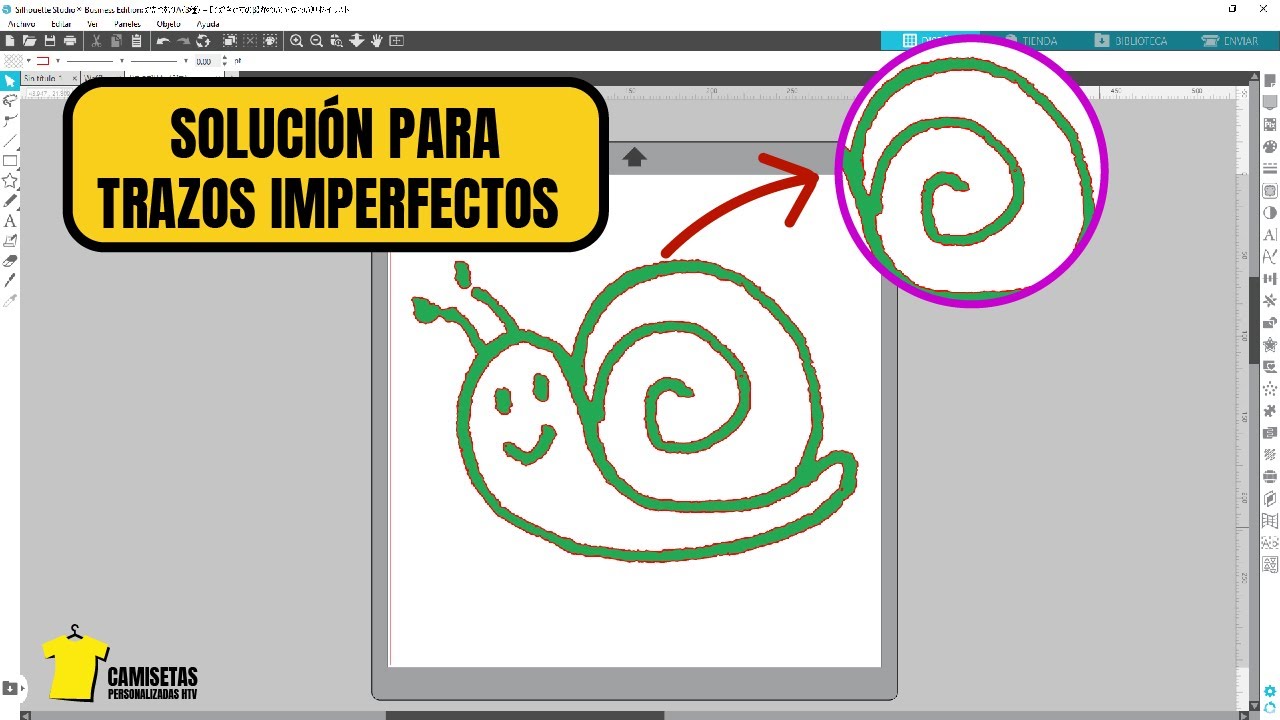This screenshot has width=1280, height=720.
Task: Click the red line color swatch
Action: click(44, 61)
